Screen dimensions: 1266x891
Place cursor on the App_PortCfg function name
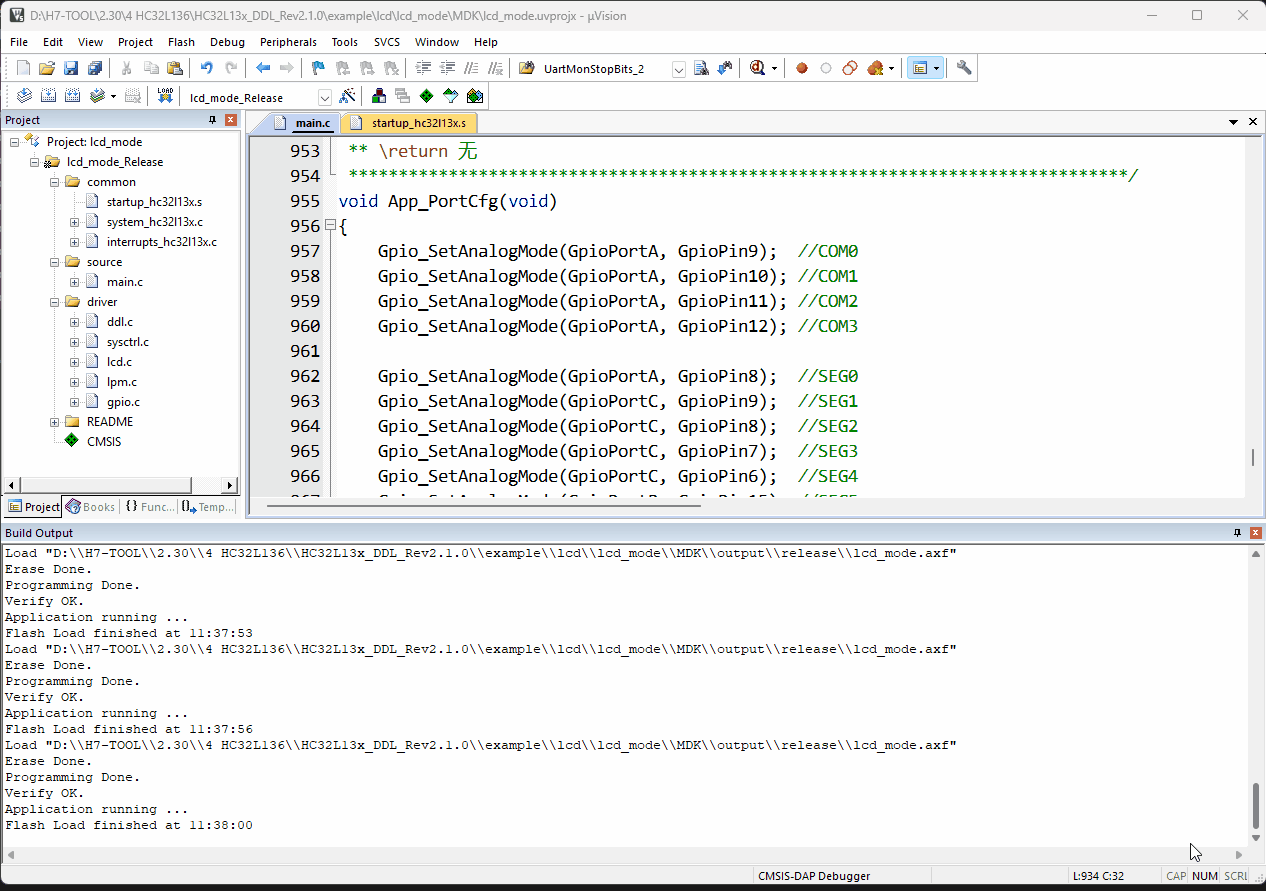(x=442, y=201)
